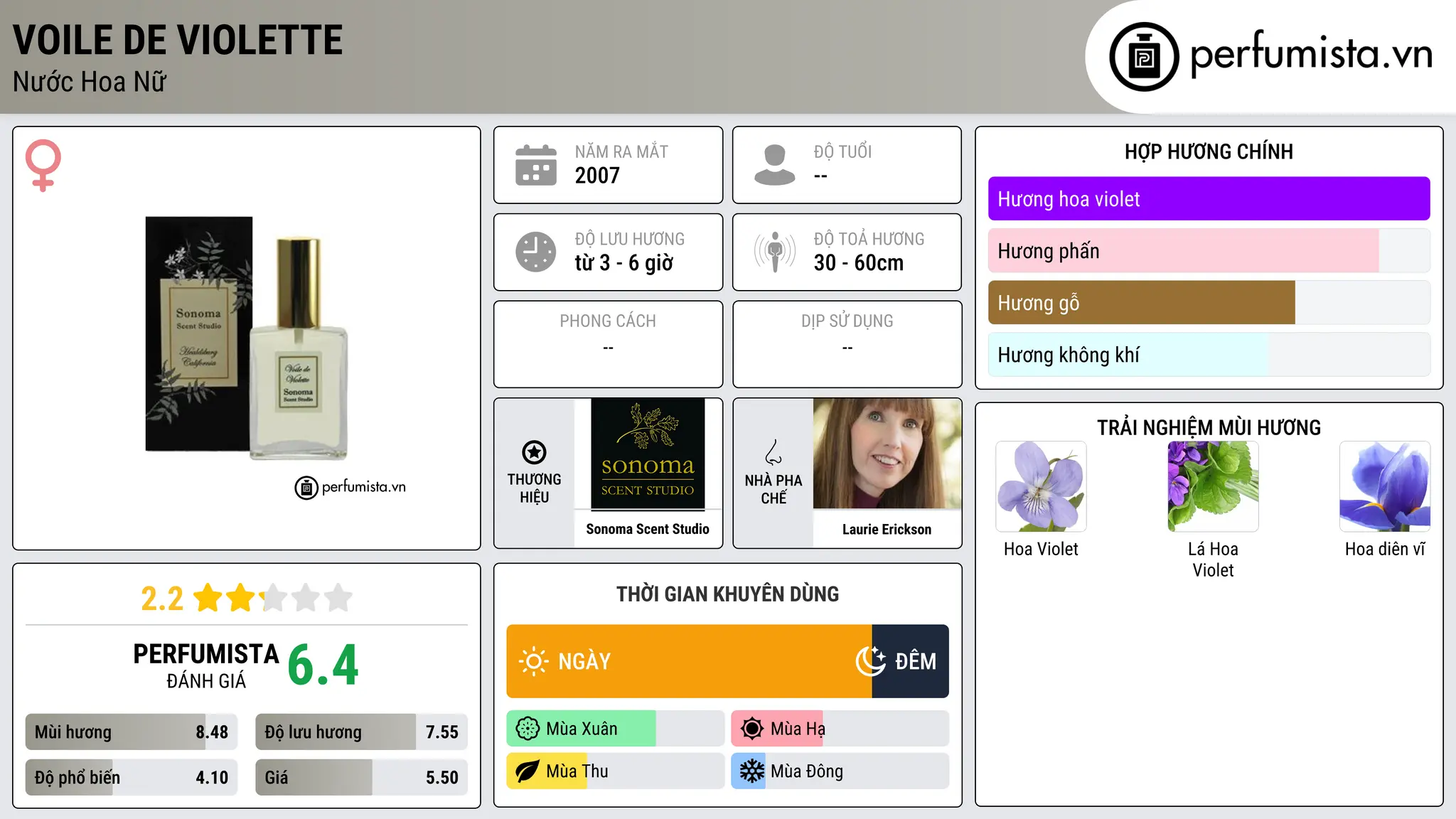Click the calendar icon beside Năm ra mắt
The height and width of the screenshot is (819, 1456).
[536, 165]
